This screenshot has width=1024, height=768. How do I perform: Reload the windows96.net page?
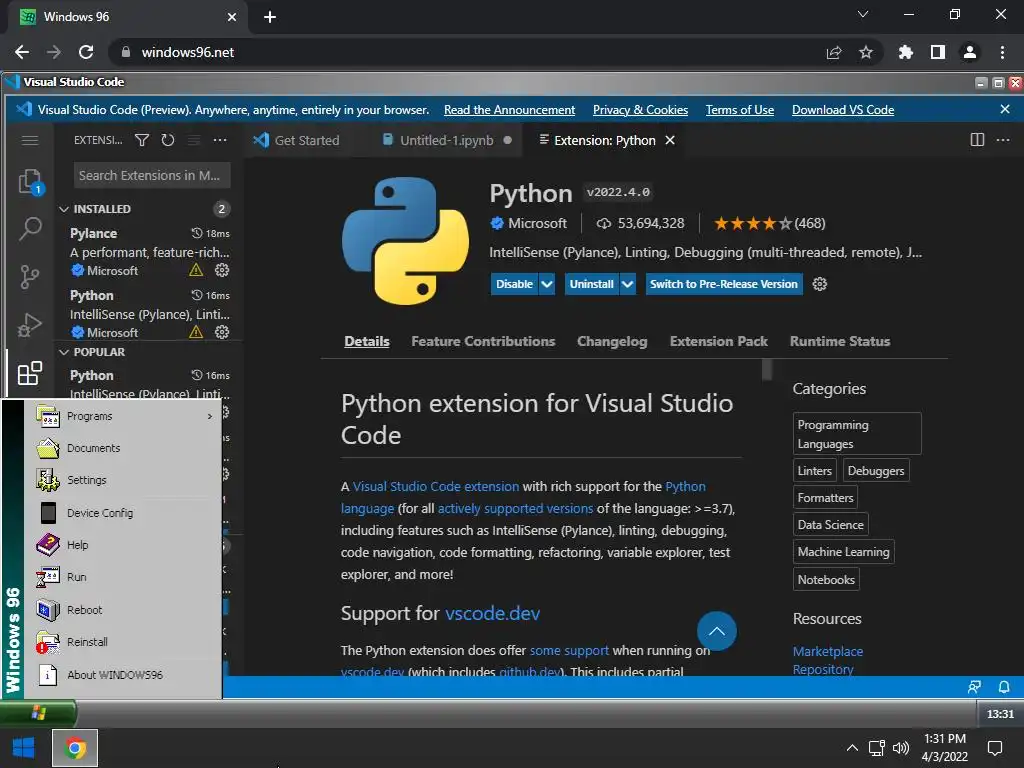click(x=86, y=52)
